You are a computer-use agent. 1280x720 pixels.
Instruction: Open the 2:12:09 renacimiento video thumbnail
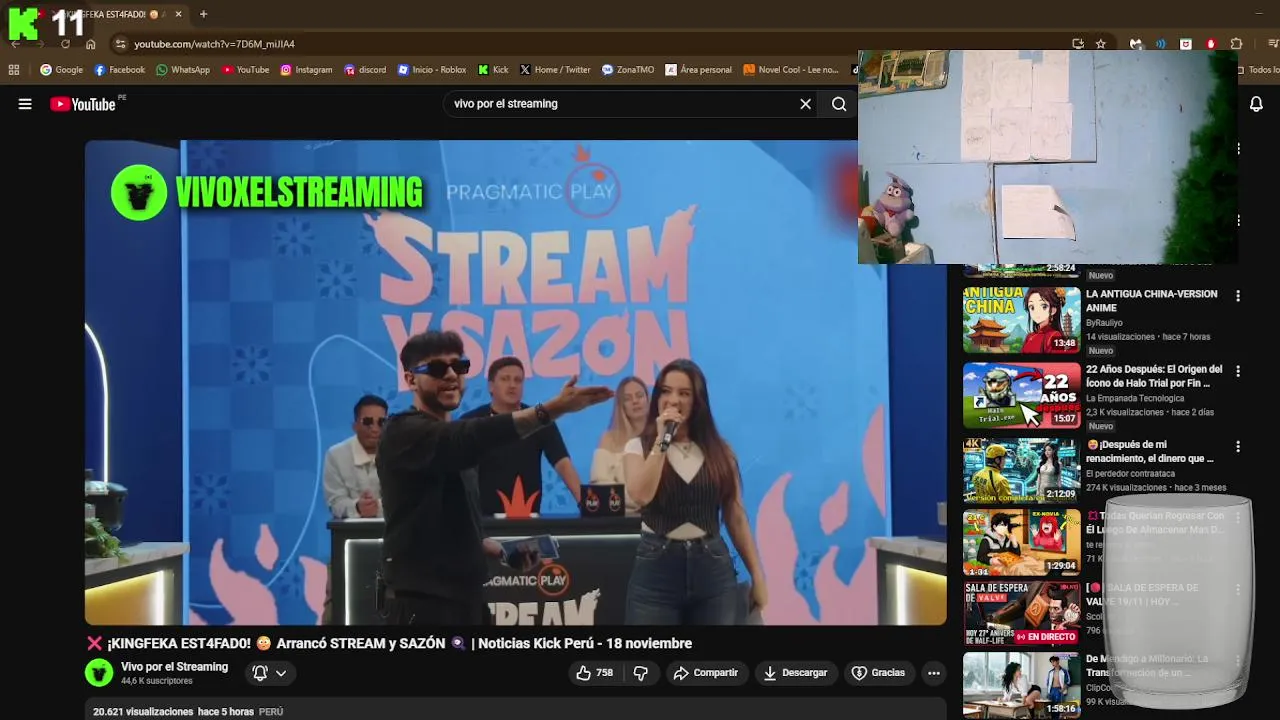tap(1021, 470)
